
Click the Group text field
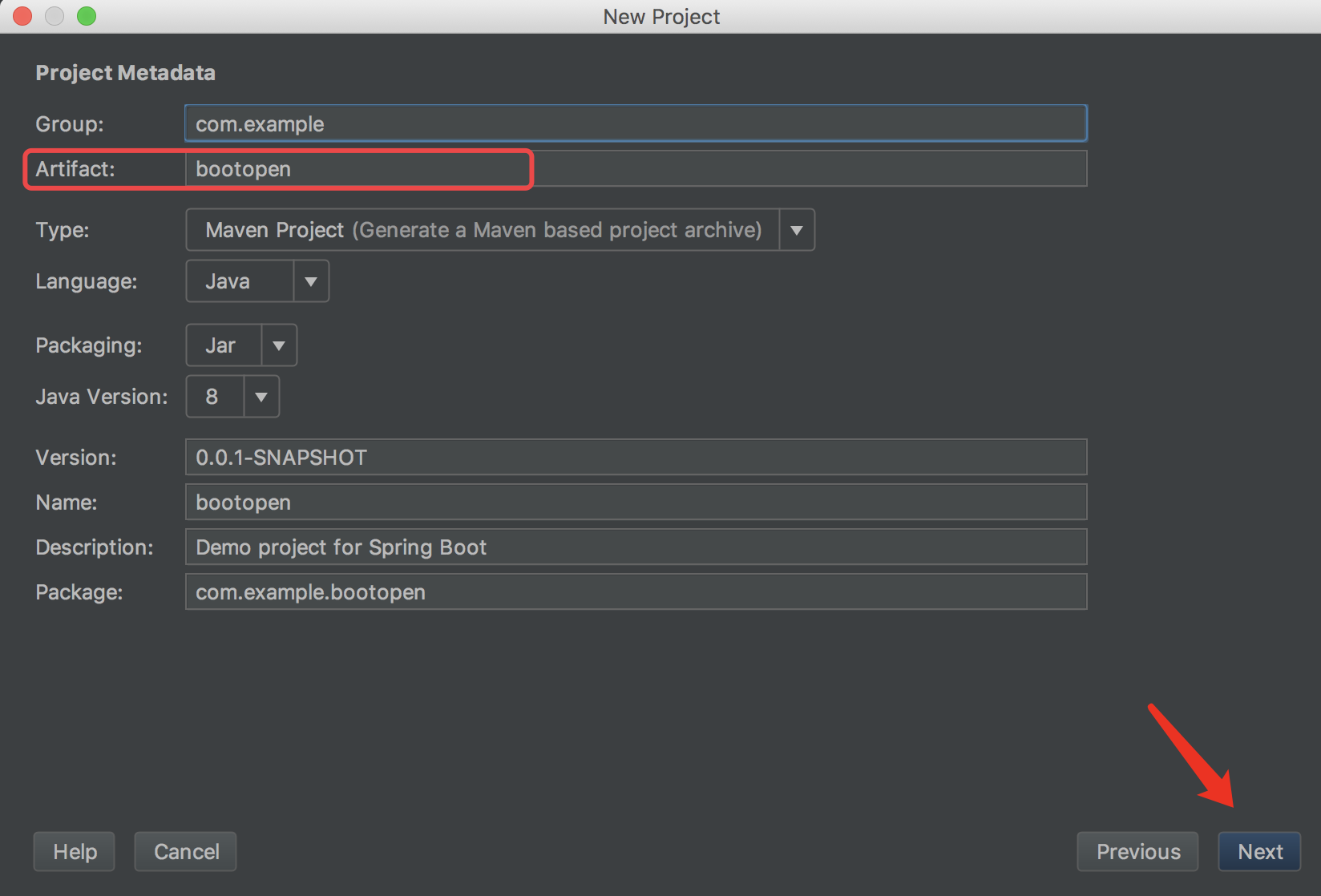pos(635,124)
